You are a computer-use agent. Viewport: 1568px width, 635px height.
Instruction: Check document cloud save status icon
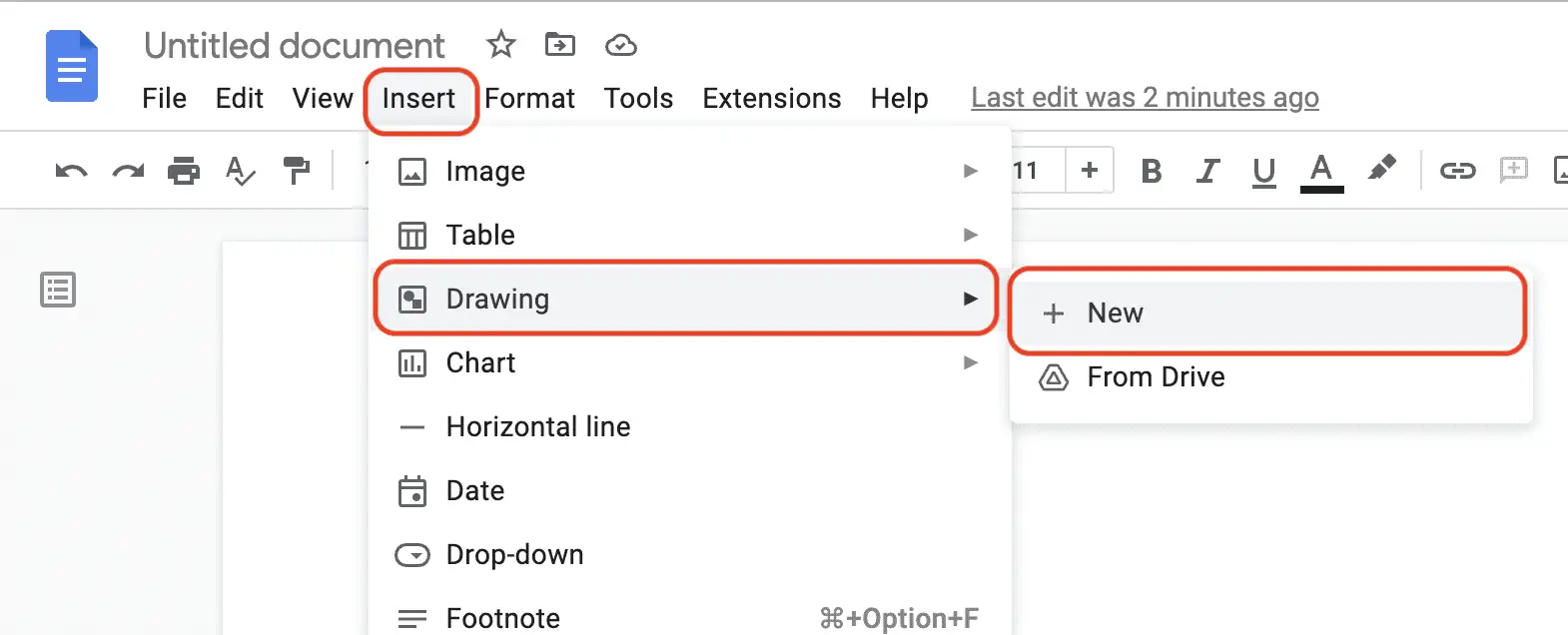tap(620, 45)
